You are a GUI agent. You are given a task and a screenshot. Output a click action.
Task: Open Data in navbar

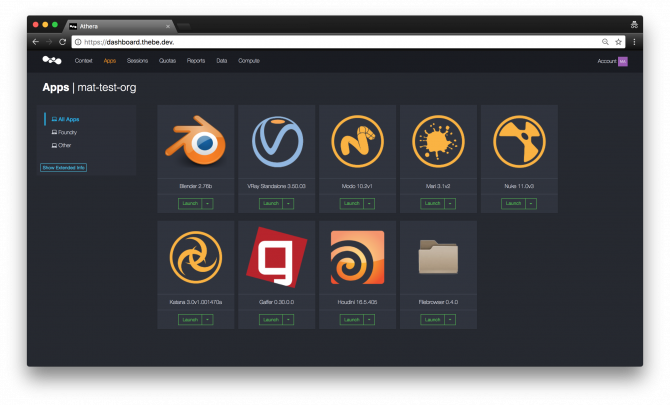221,61
